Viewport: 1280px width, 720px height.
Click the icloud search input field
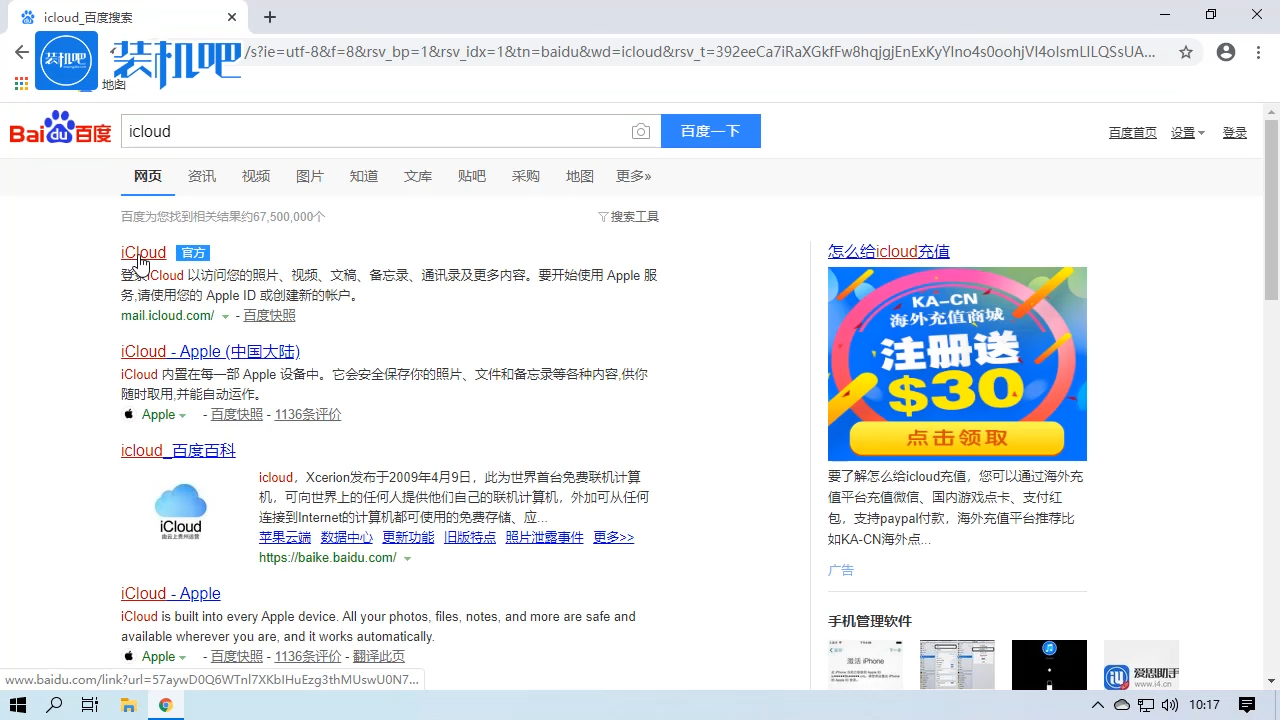pyautogui.click(x=375, y=132)
